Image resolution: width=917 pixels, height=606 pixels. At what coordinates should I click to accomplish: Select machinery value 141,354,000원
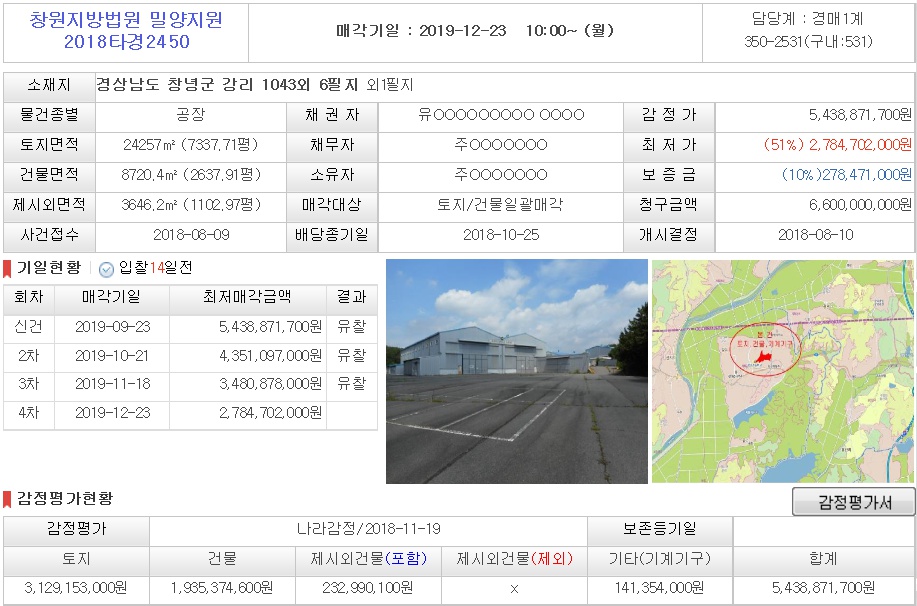point(659,588)
